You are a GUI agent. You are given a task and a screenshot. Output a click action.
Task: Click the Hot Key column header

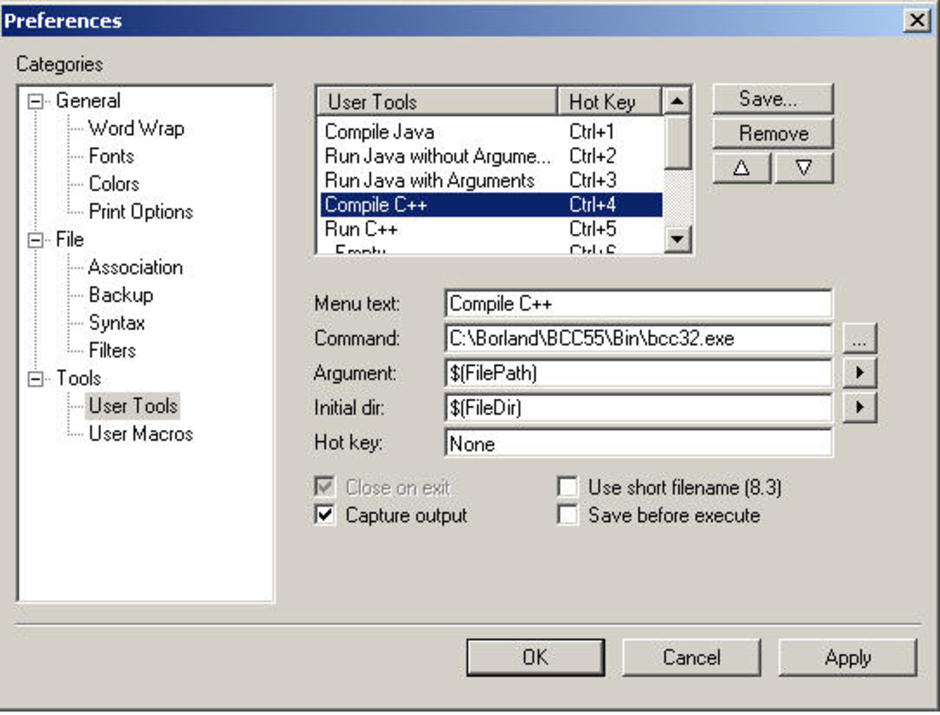coord(605,100)
